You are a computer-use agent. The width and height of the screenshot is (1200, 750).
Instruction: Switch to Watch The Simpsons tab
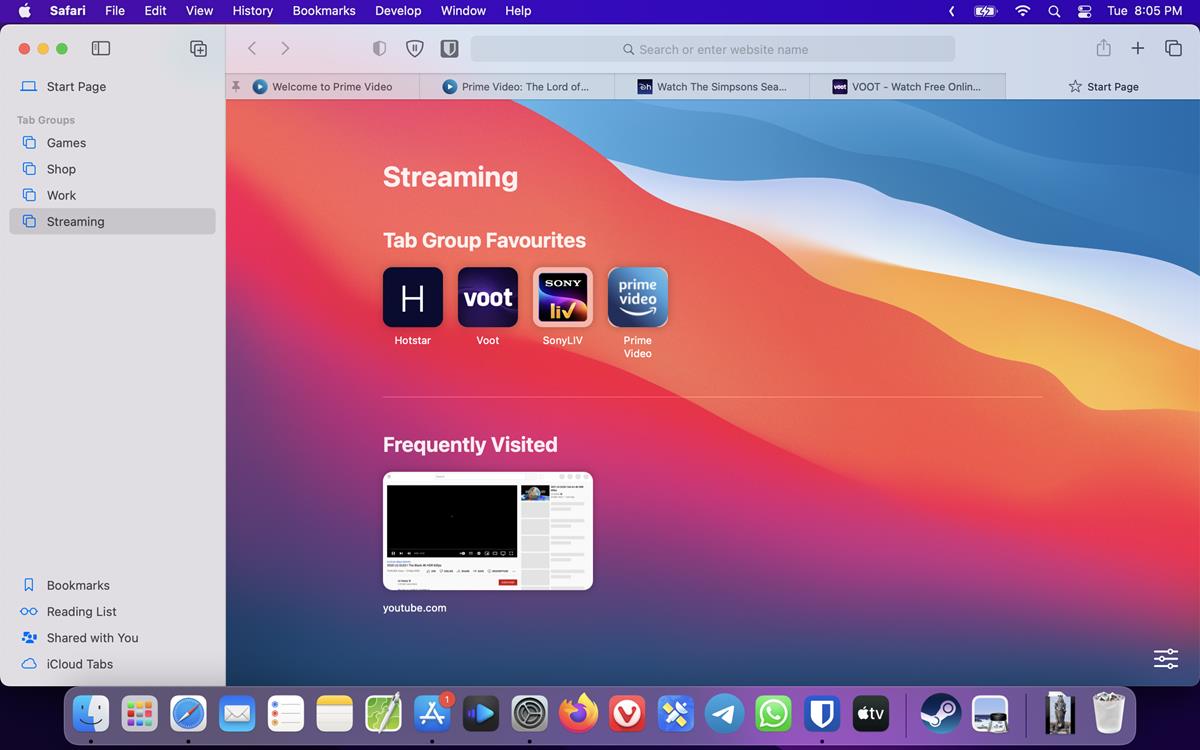tap(711, 87)
